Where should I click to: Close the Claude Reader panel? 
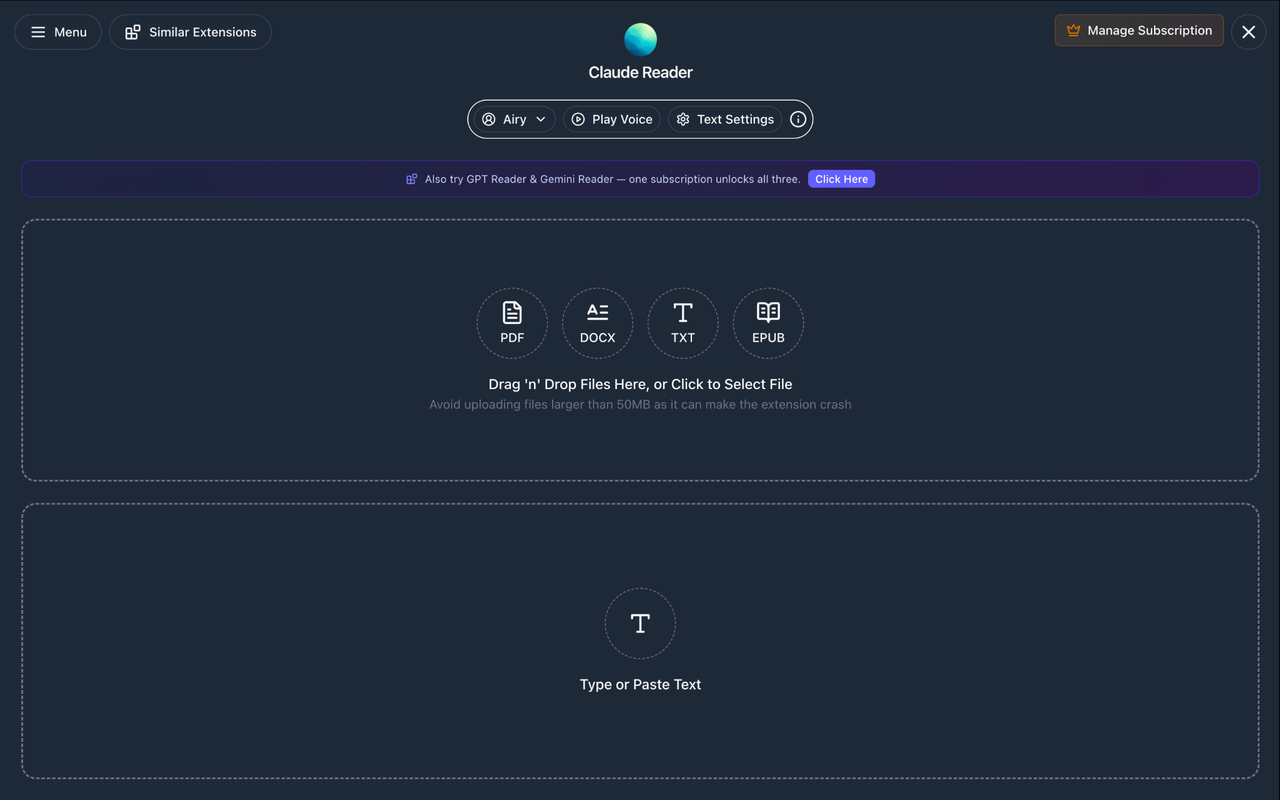[x=1248, y=32]
